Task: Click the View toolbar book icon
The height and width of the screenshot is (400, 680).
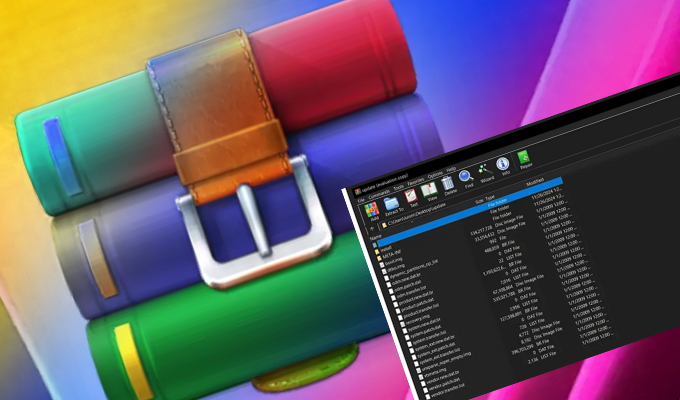Action: click(x=429, y=189)
